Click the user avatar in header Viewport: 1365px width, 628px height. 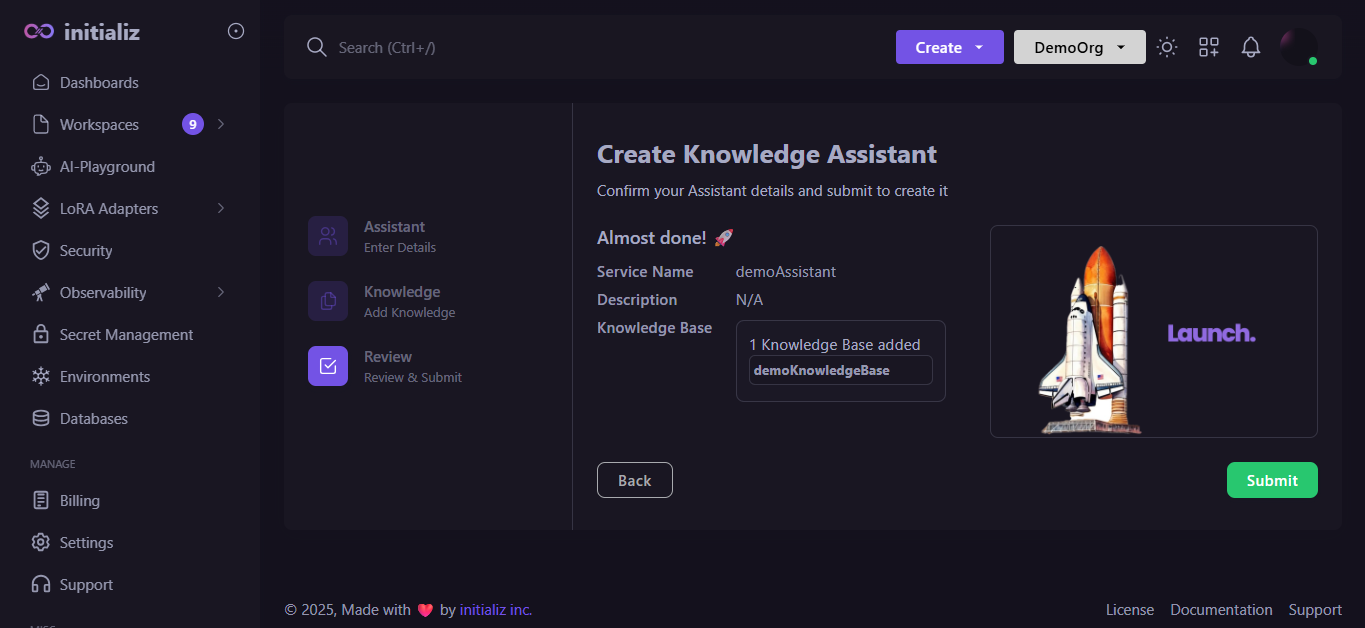pyautogui.click(x=1298, y=47)
